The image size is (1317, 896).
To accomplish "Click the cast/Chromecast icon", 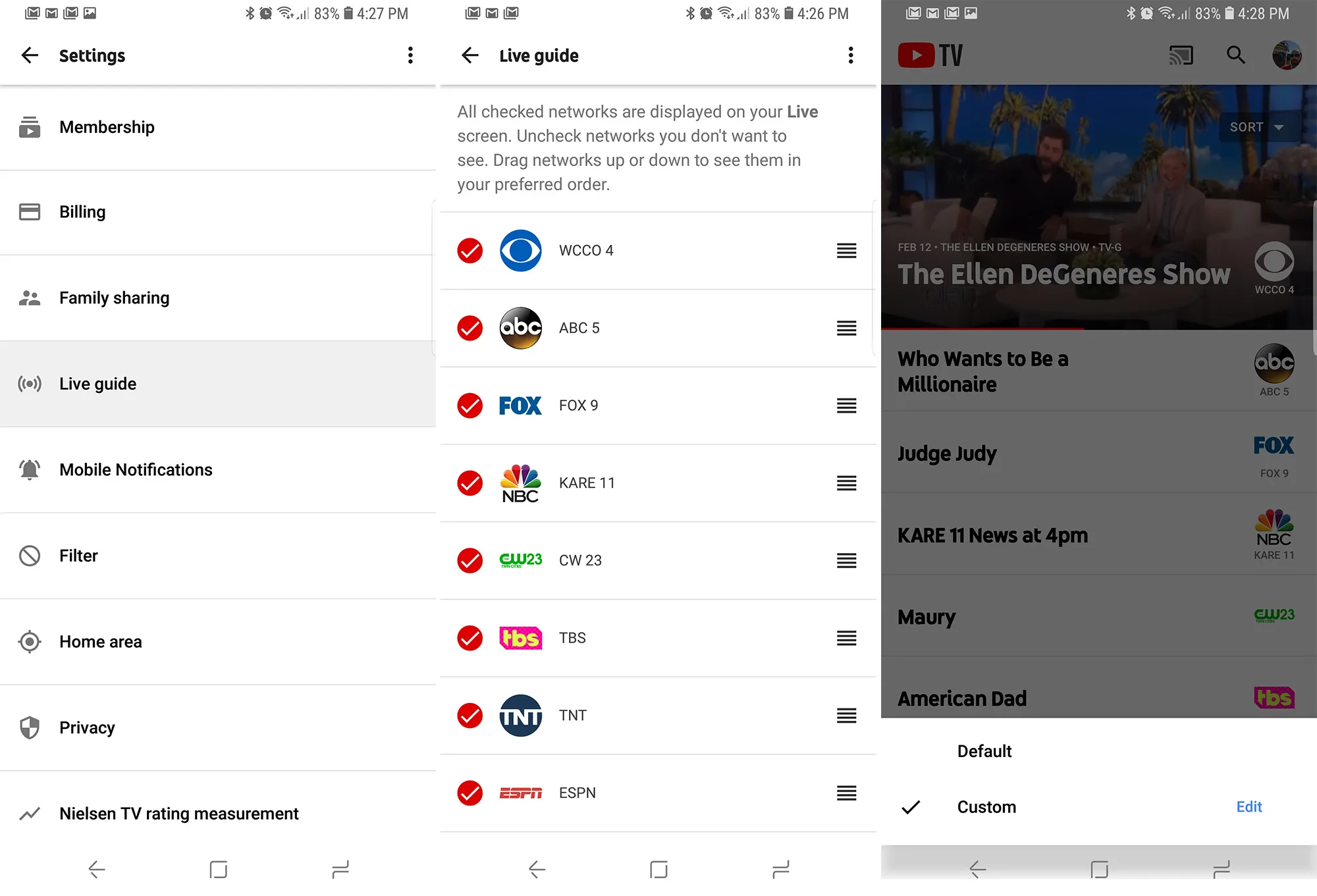I will click(1180, 55).
